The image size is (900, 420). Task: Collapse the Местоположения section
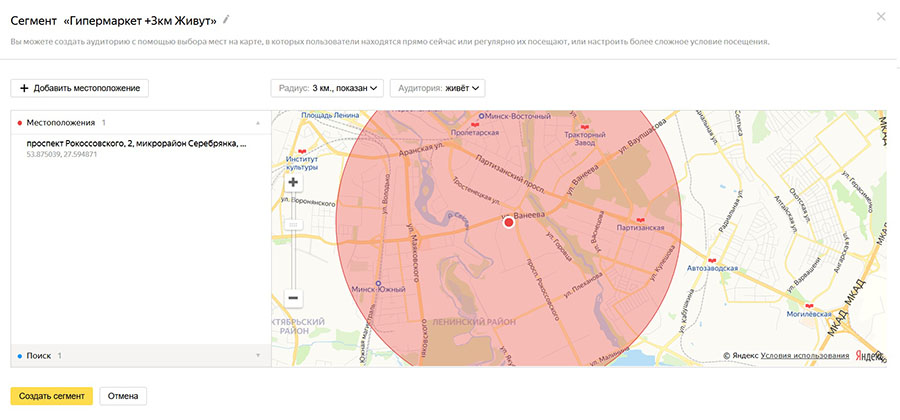(258, 122)
